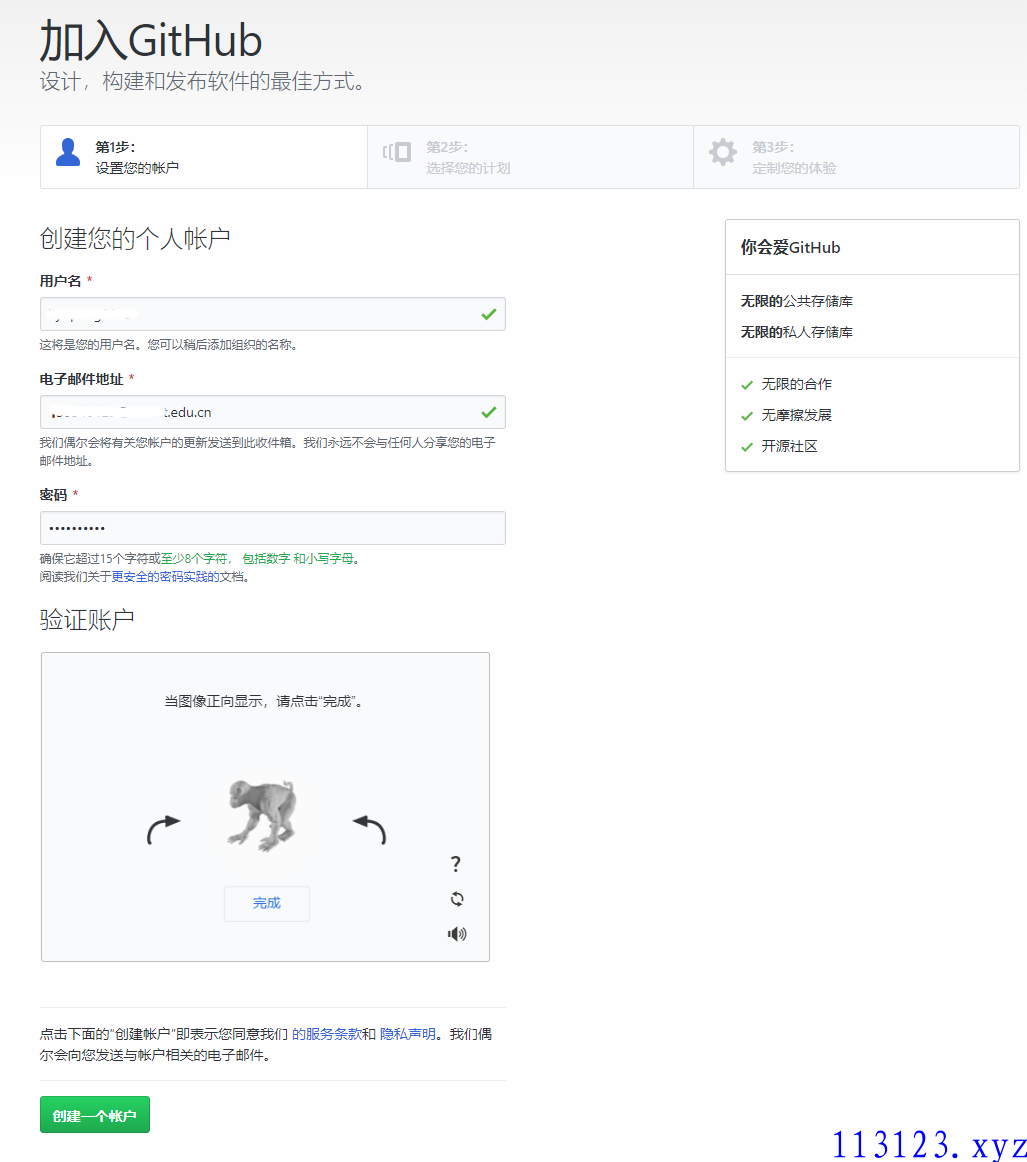Click the checkmark beside 无摩擦发展
The height and width of the screenshot is (1162, 1027).
tap(747, 416)
